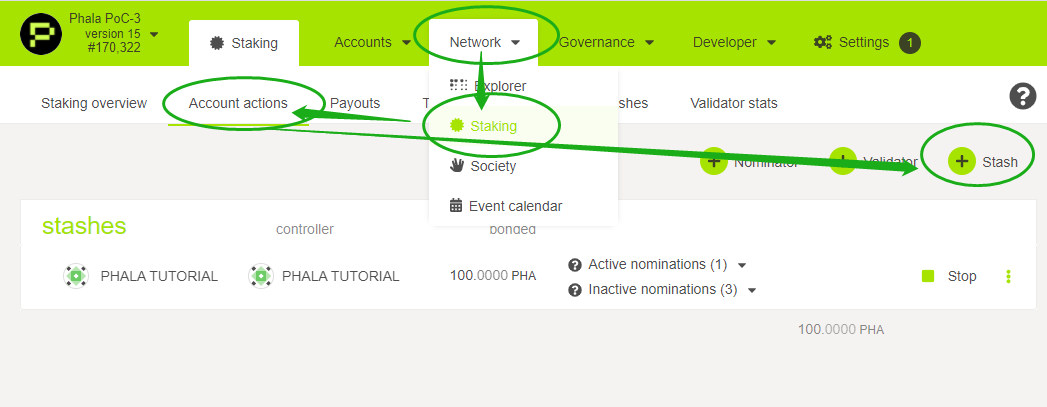Click the Settings gear icon
Image resolution: width=1047 pixels, height=407 pixels.
click(823, 42)
